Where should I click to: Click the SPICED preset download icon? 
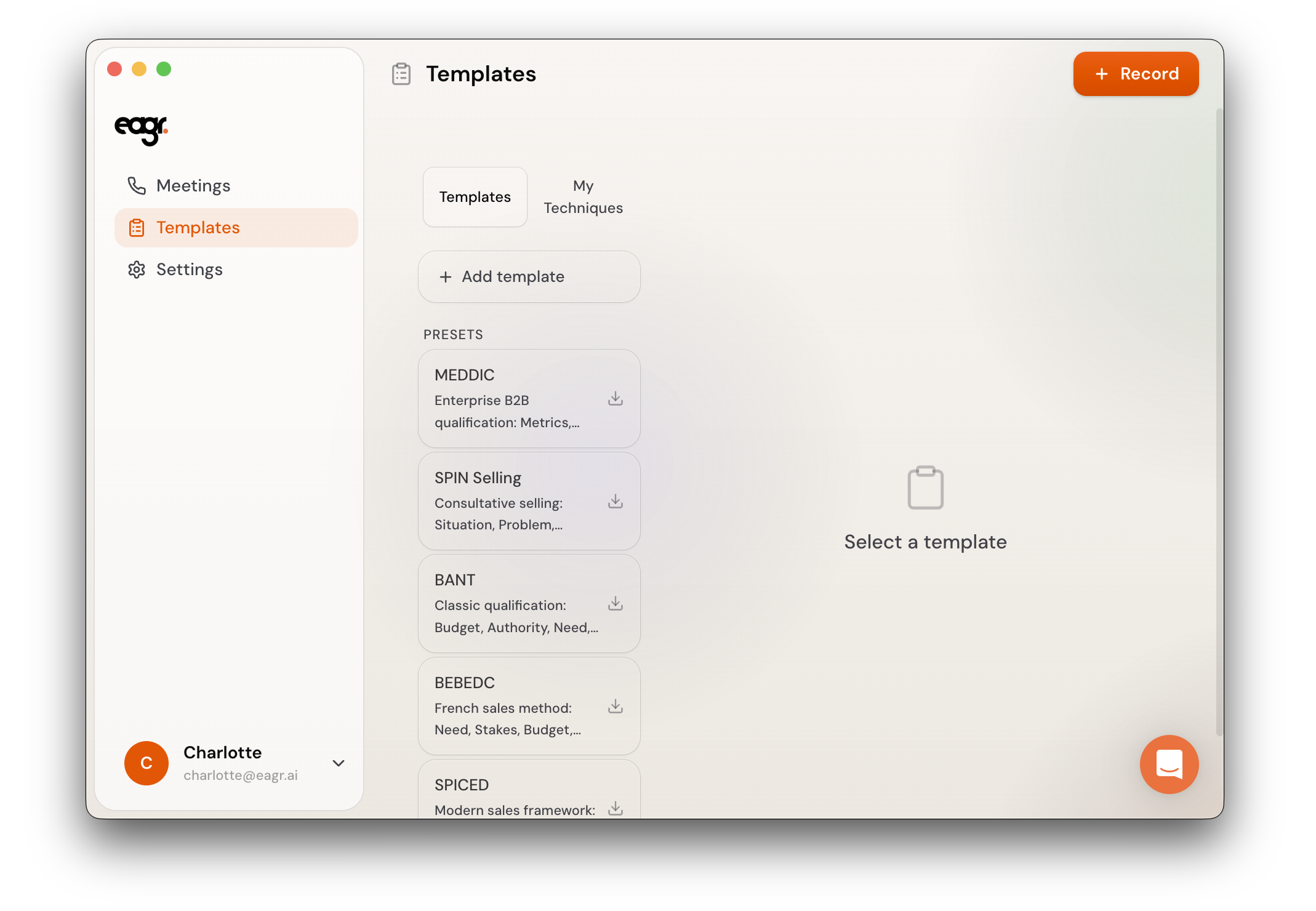[x=615, y=808]
